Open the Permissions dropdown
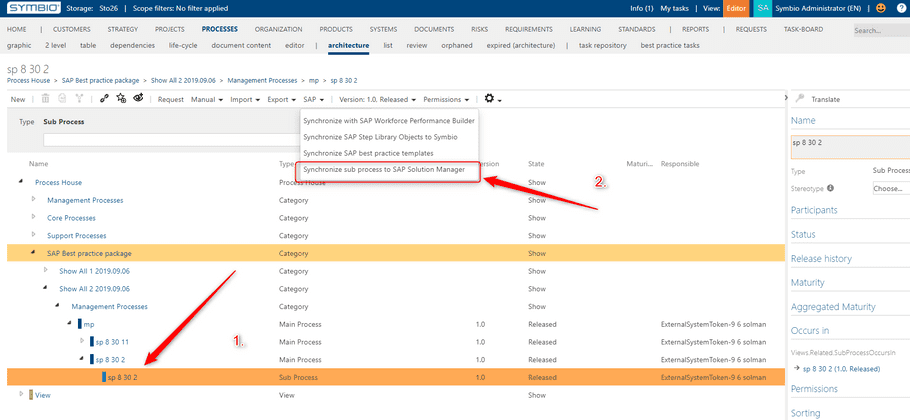Image resolution: width=910 pixels, height=420 pixels. (446, 100)
